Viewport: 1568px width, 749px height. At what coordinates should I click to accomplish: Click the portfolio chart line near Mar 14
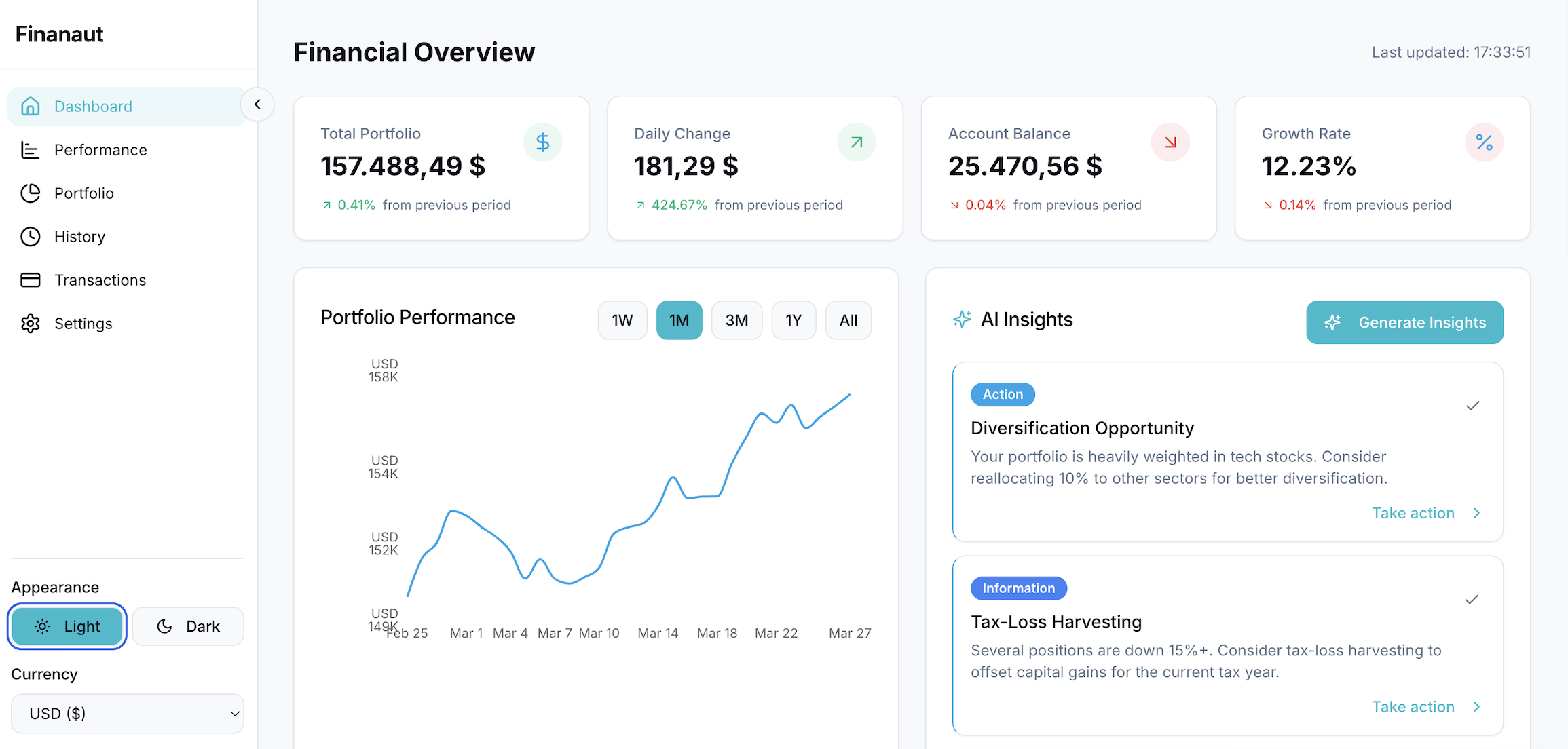pos(659,506)
